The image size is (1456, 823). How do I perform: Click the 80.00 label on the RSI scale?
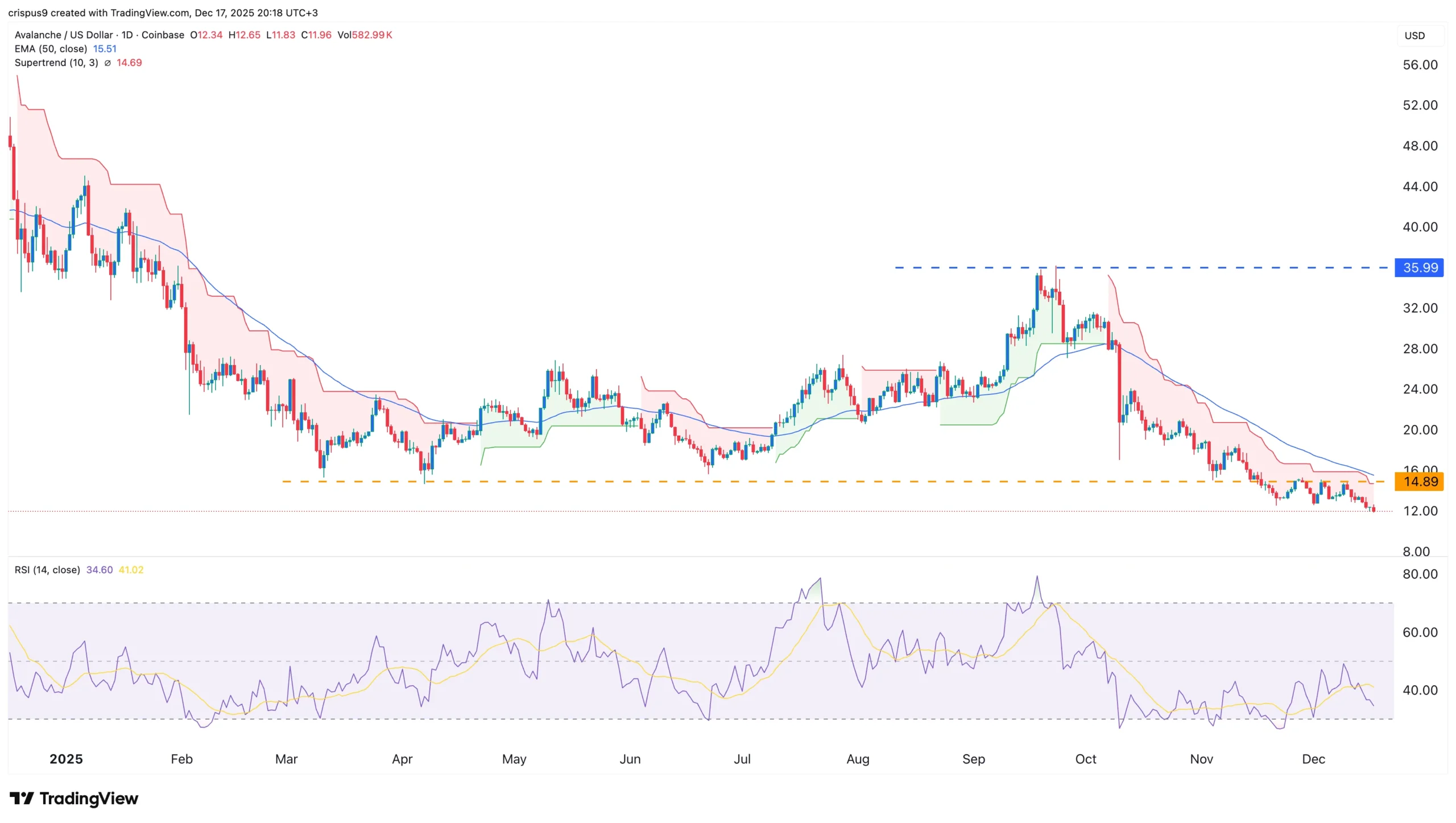point(1420,574)
